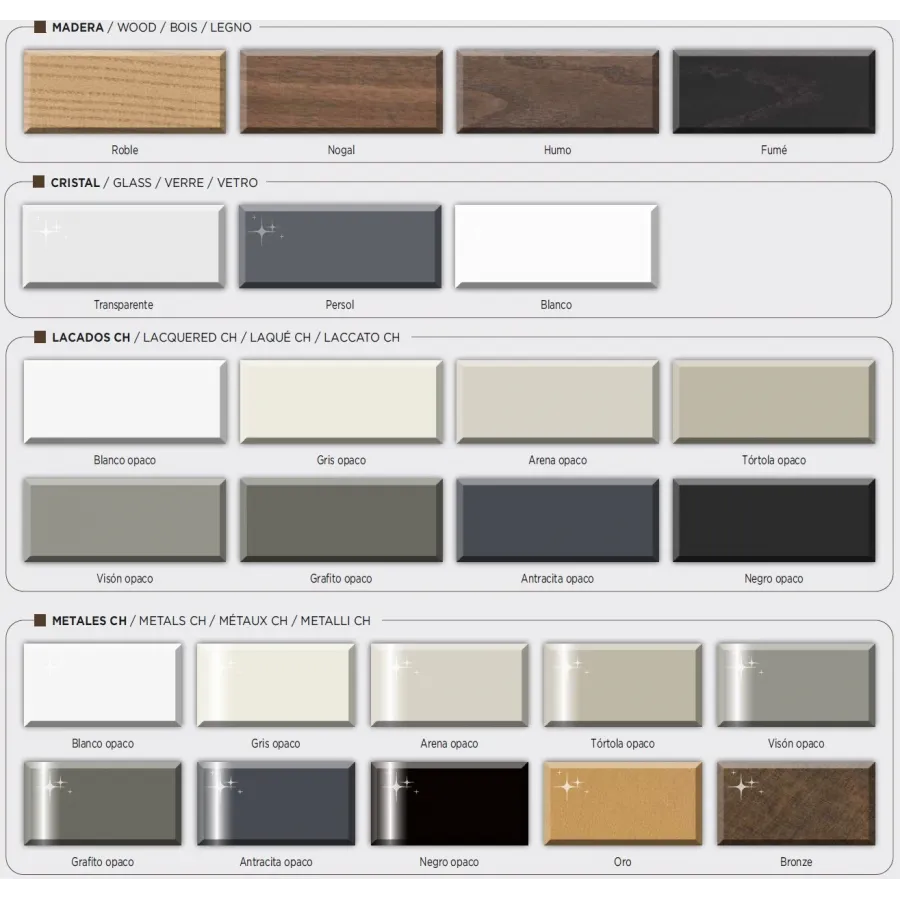
Task: Pick the Bronze metal finish
Action: [795, 801]
